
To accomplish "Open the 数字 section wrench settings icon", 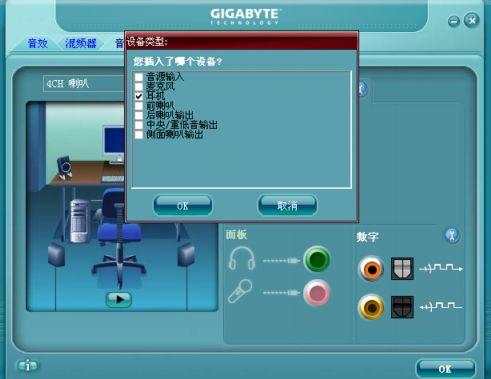I will 452,236.
